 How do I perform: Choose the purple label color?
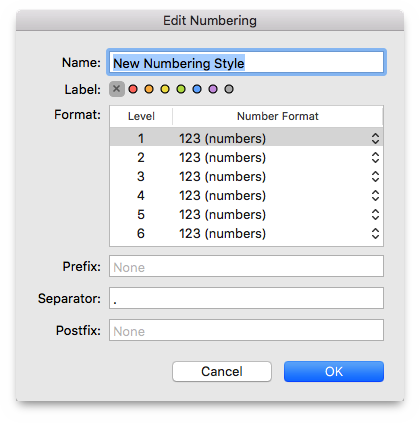pos(213,89)
